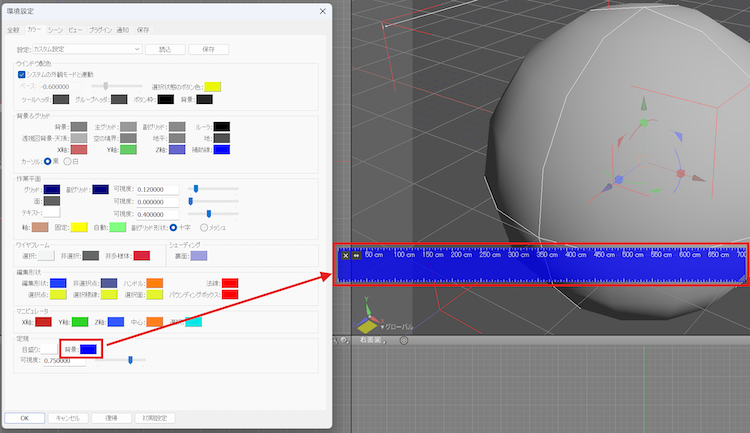Click the 補助線 blue color swatch
750x433 pixels.
221,150
